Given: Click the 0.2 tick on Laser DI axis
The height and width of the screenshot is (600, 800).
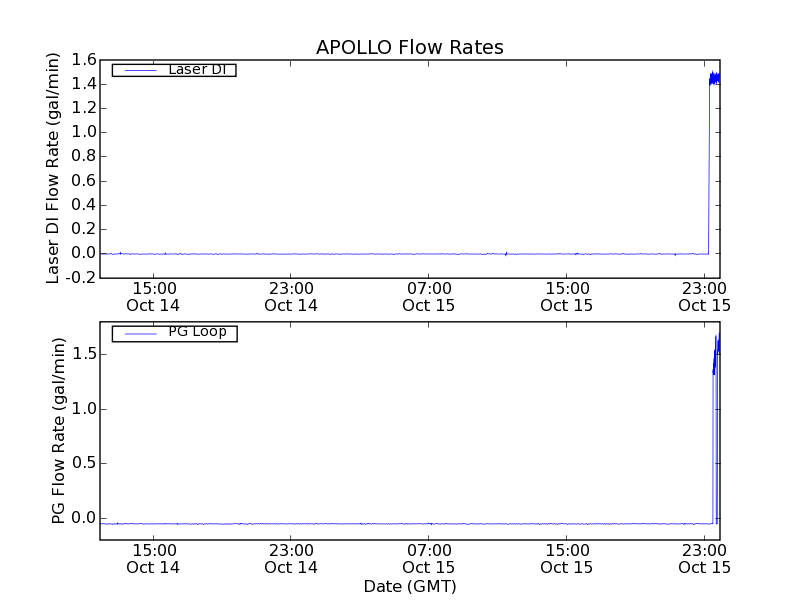Looking at the screenshot, I should (x=84, y=229).
